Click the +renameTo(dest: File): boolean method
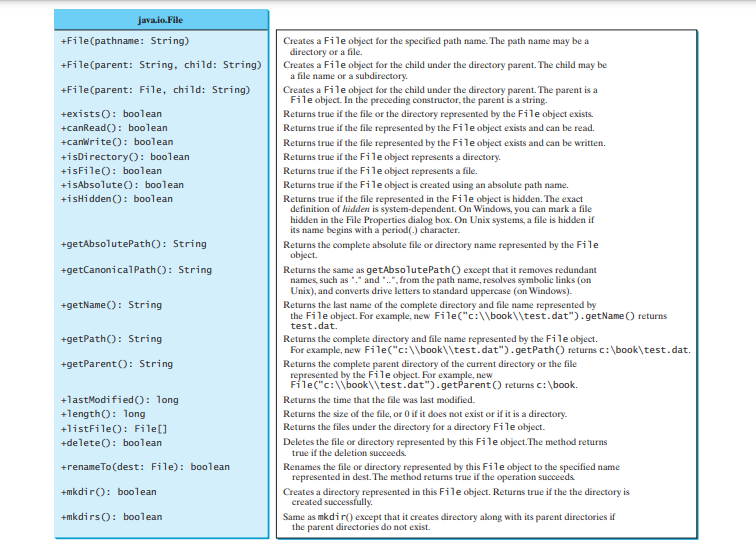The width and height of the screenshot is (756, 547). (145, 467)
